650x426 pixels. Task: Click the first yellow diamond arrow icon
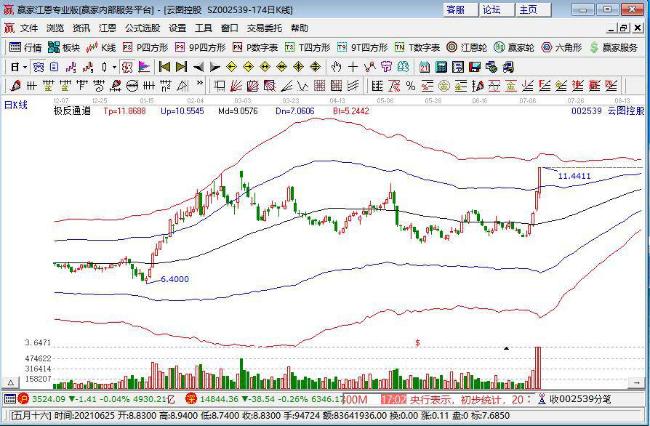point(231,67)
